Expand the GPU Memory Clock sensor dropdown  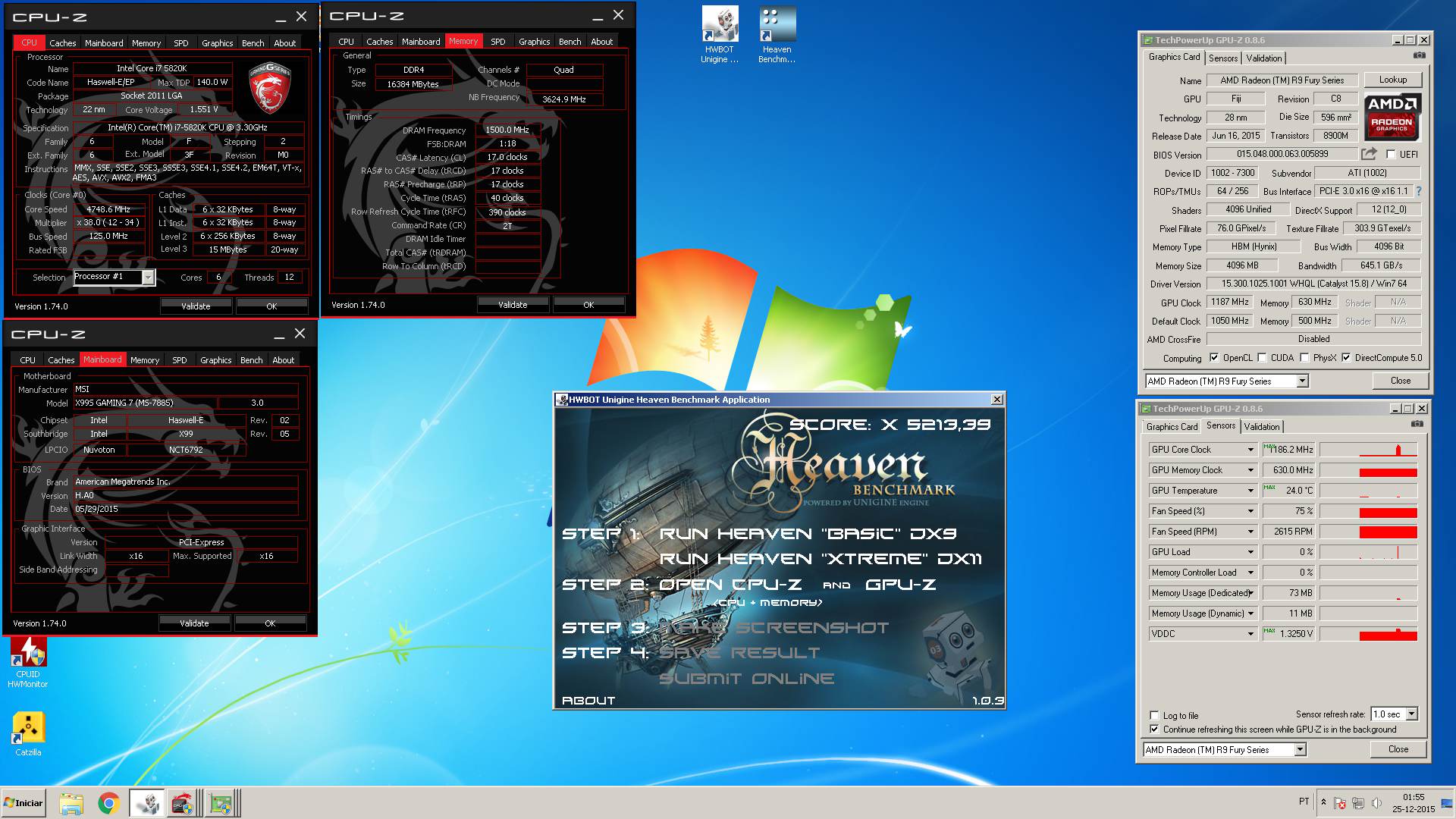pyautogui.click(x=1250, y=470)
